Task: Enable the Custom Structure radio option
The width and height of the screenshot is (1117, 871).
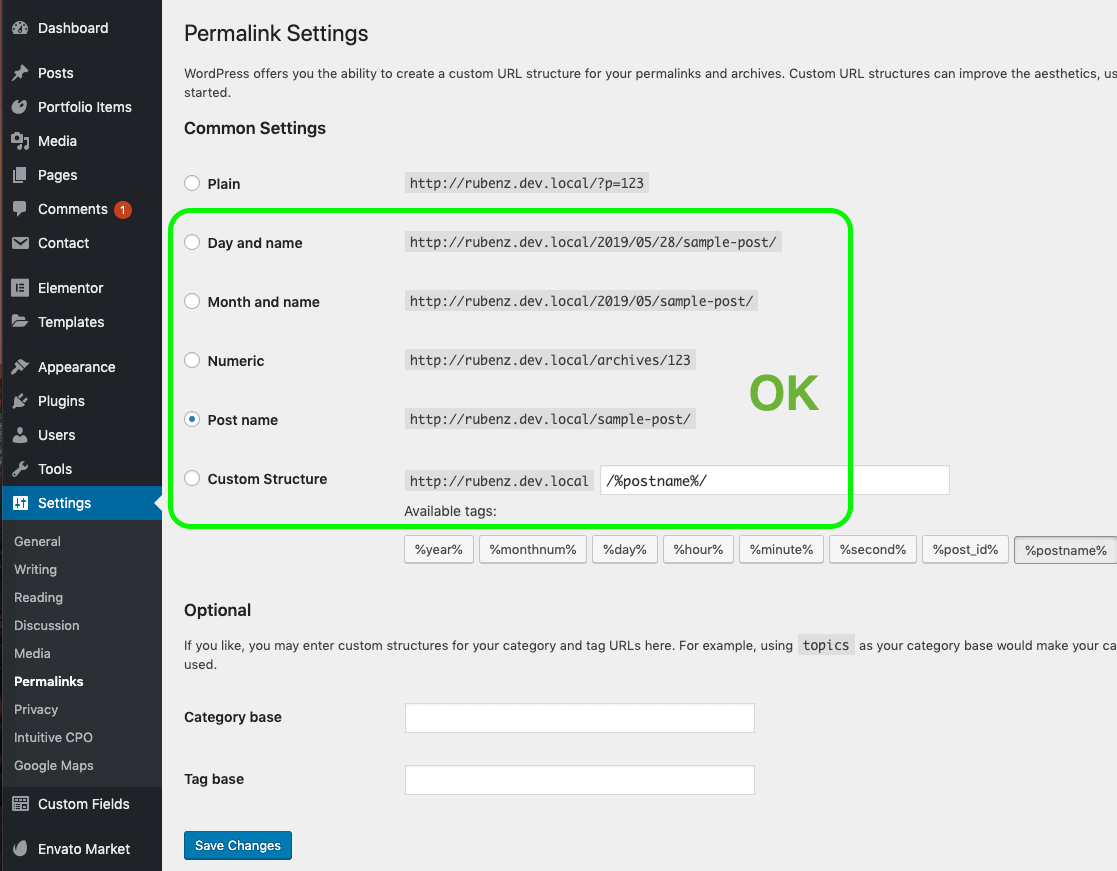Action: [192, 479]
